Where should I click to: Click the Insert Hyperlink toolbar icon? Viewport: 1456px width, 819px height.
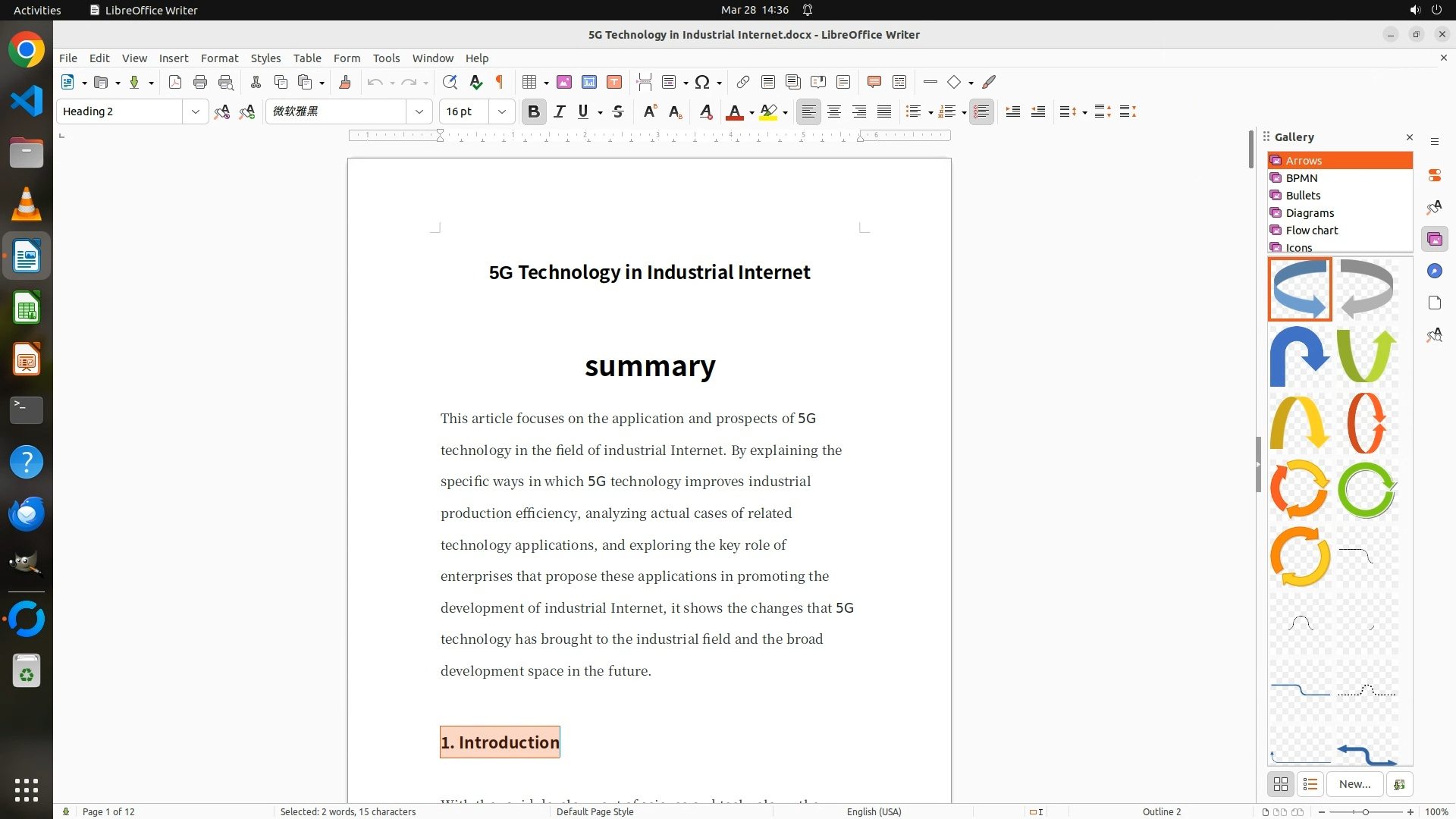[x=743, y=82]
